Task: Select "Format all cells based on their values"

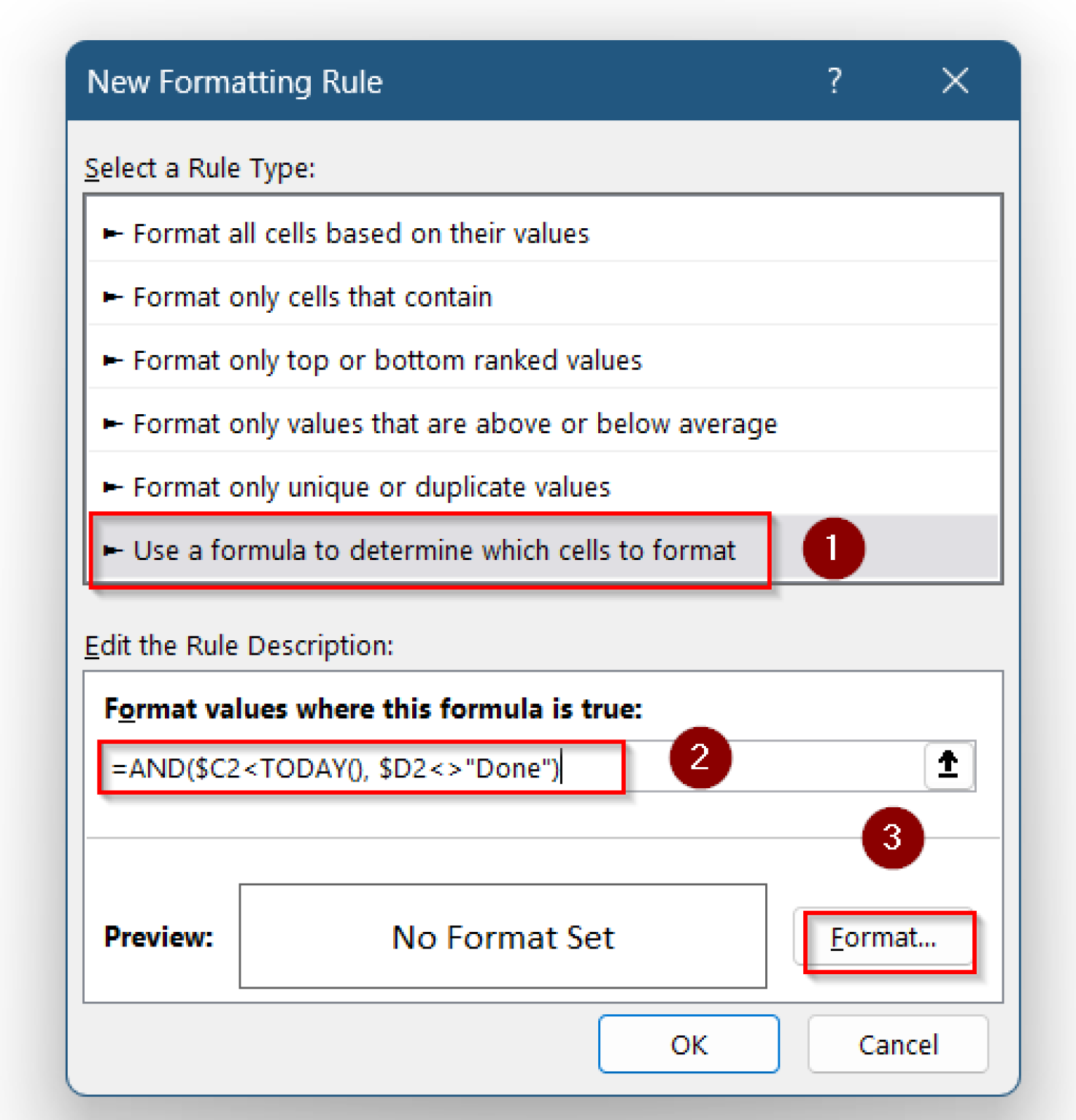Action: (x=361, y=234)
